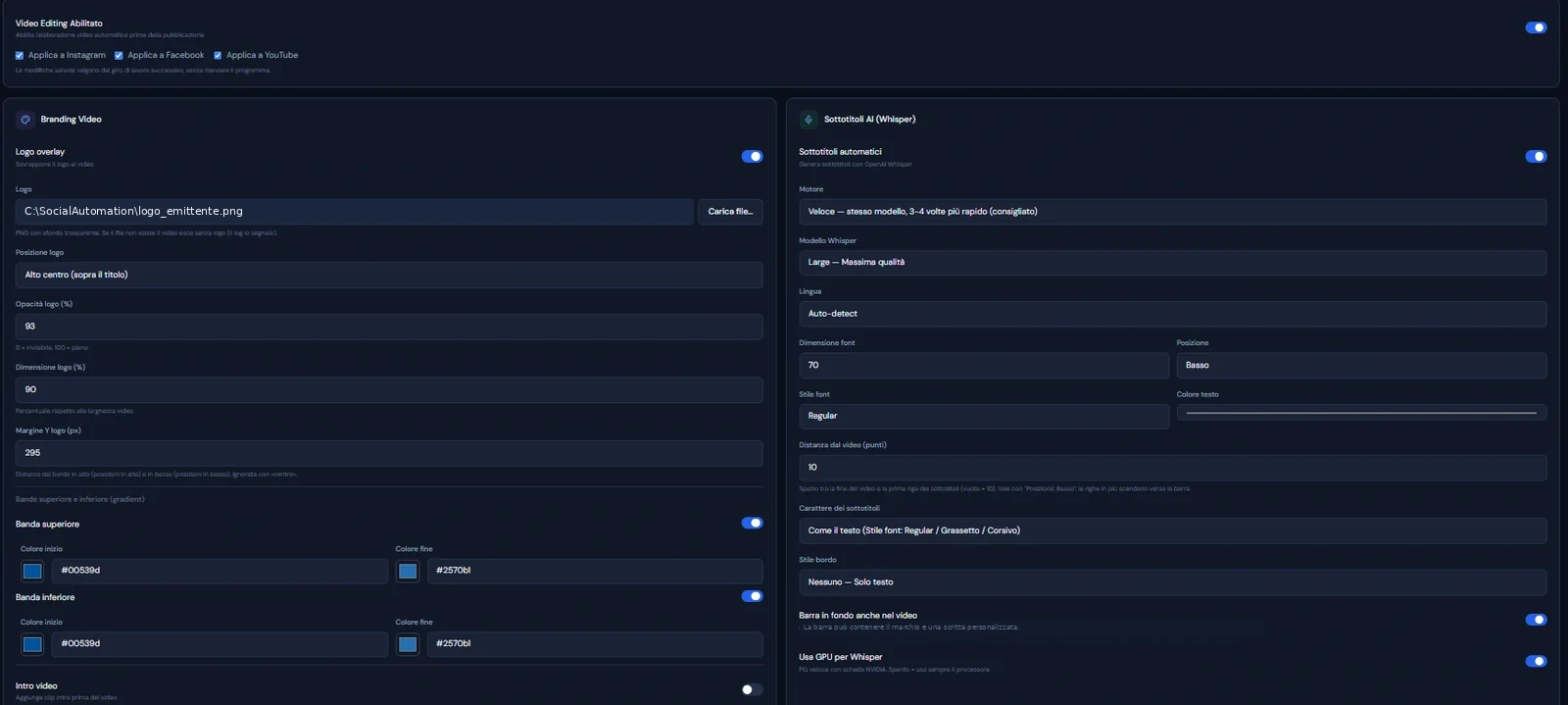Click the Dimensione font field
This screenshot has height=705, width=1568.
(984, 366)
